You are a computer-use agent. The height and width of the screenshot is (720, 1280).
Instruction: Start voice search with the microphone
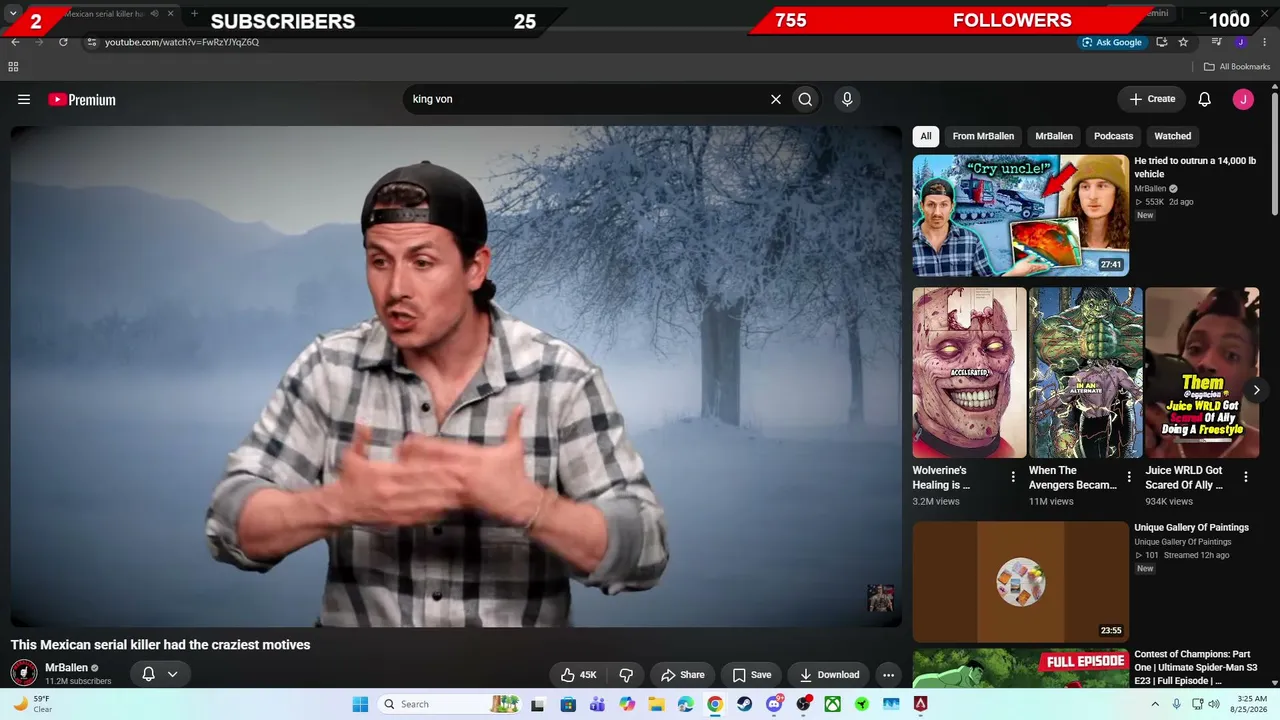click(x=847, y=99)
